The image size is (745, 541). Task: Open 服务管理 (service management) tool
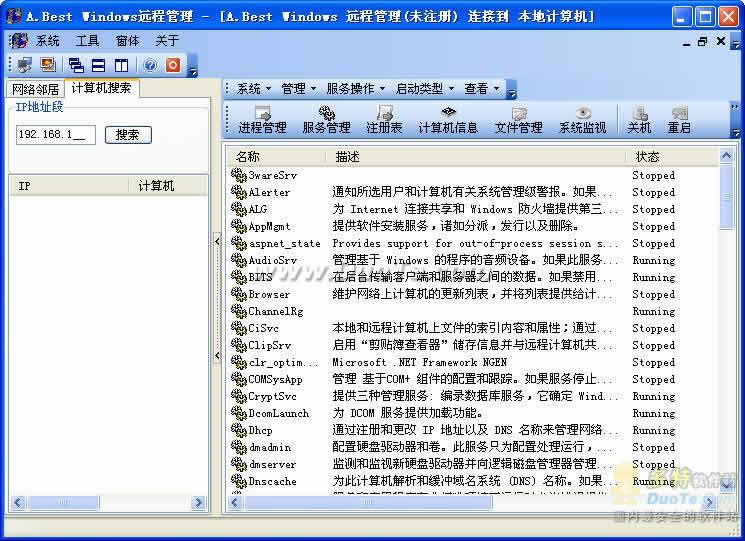point(326,120)
